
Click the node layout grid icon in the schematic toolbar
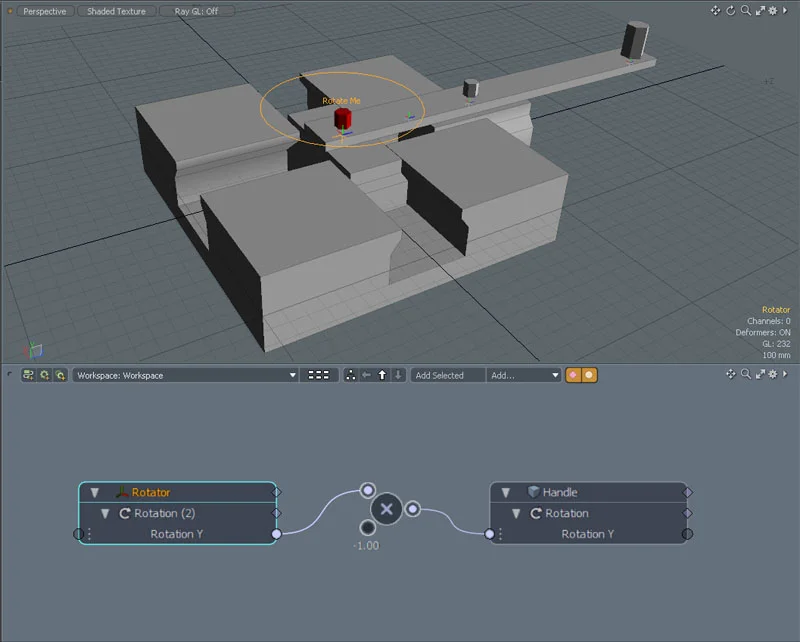coord(317,375)
